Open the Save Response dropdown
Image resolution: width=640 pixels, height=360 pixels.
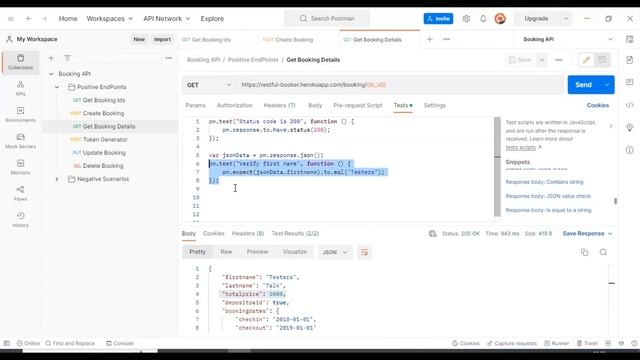tap(587, 233)
